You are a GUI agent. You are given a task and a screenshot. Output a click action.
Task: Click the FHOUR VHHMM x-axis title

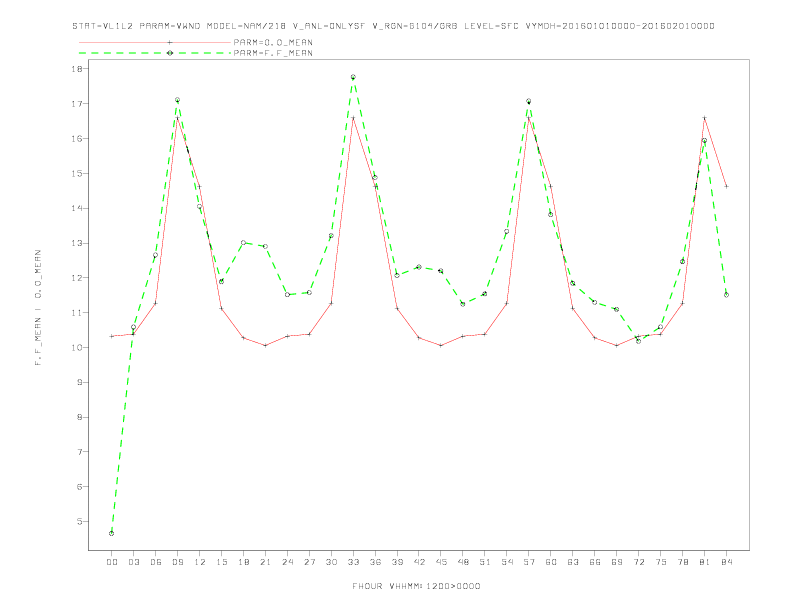(416, 586)
